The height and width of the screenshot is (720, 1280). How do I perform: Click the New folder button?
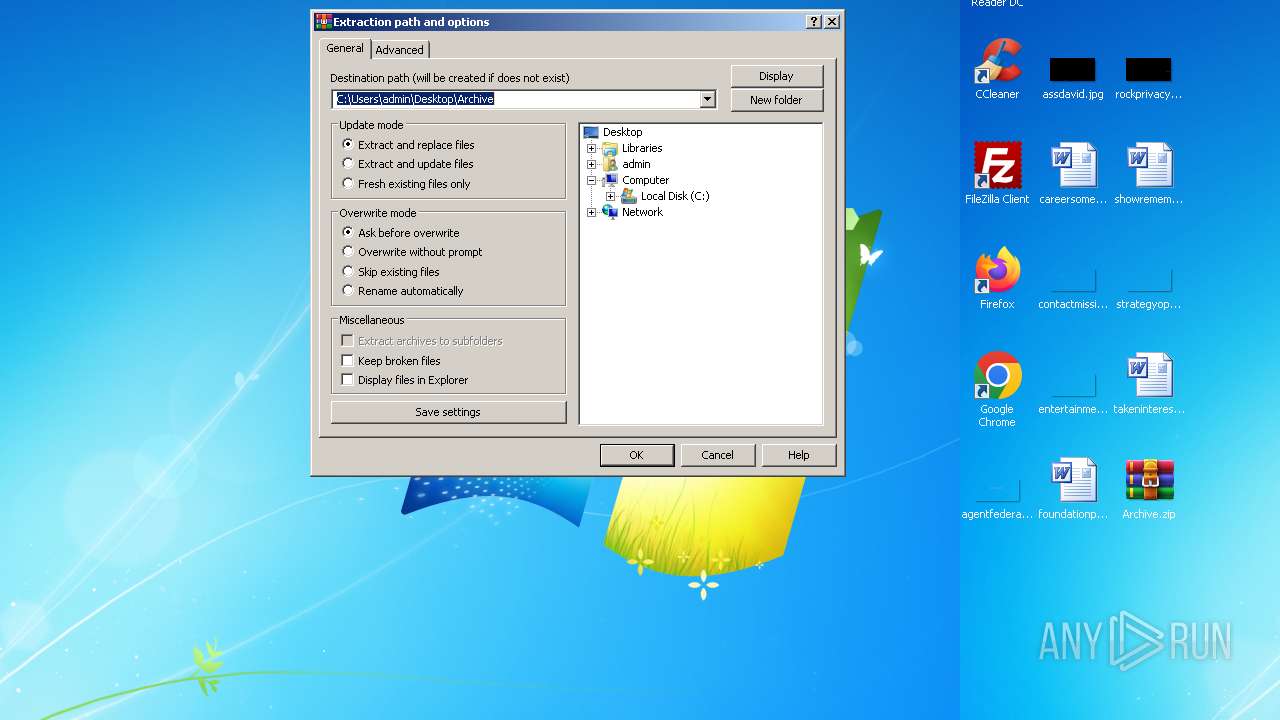(777, 100)
